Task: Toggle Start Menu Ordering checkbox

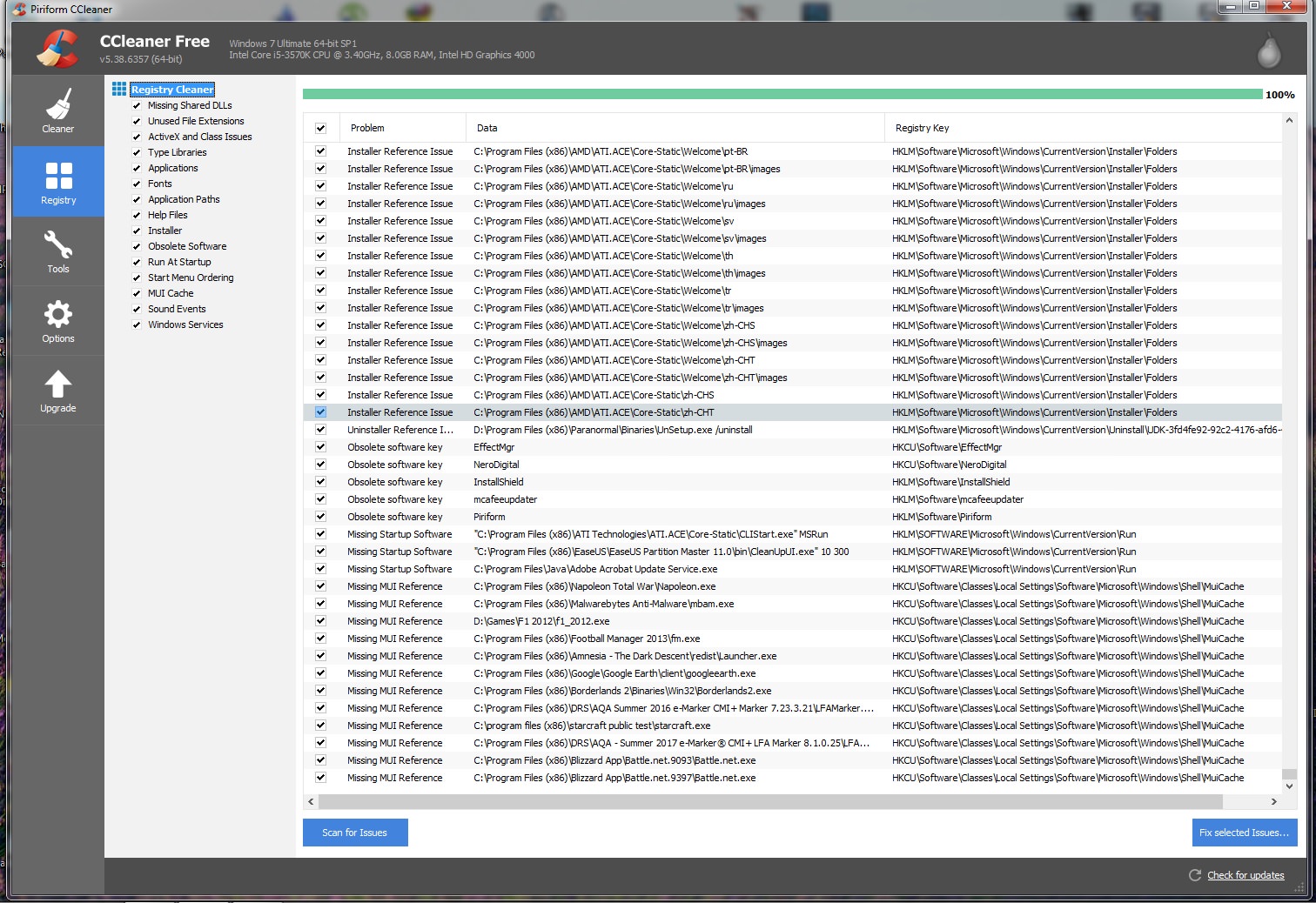Action: click(137, 278)
